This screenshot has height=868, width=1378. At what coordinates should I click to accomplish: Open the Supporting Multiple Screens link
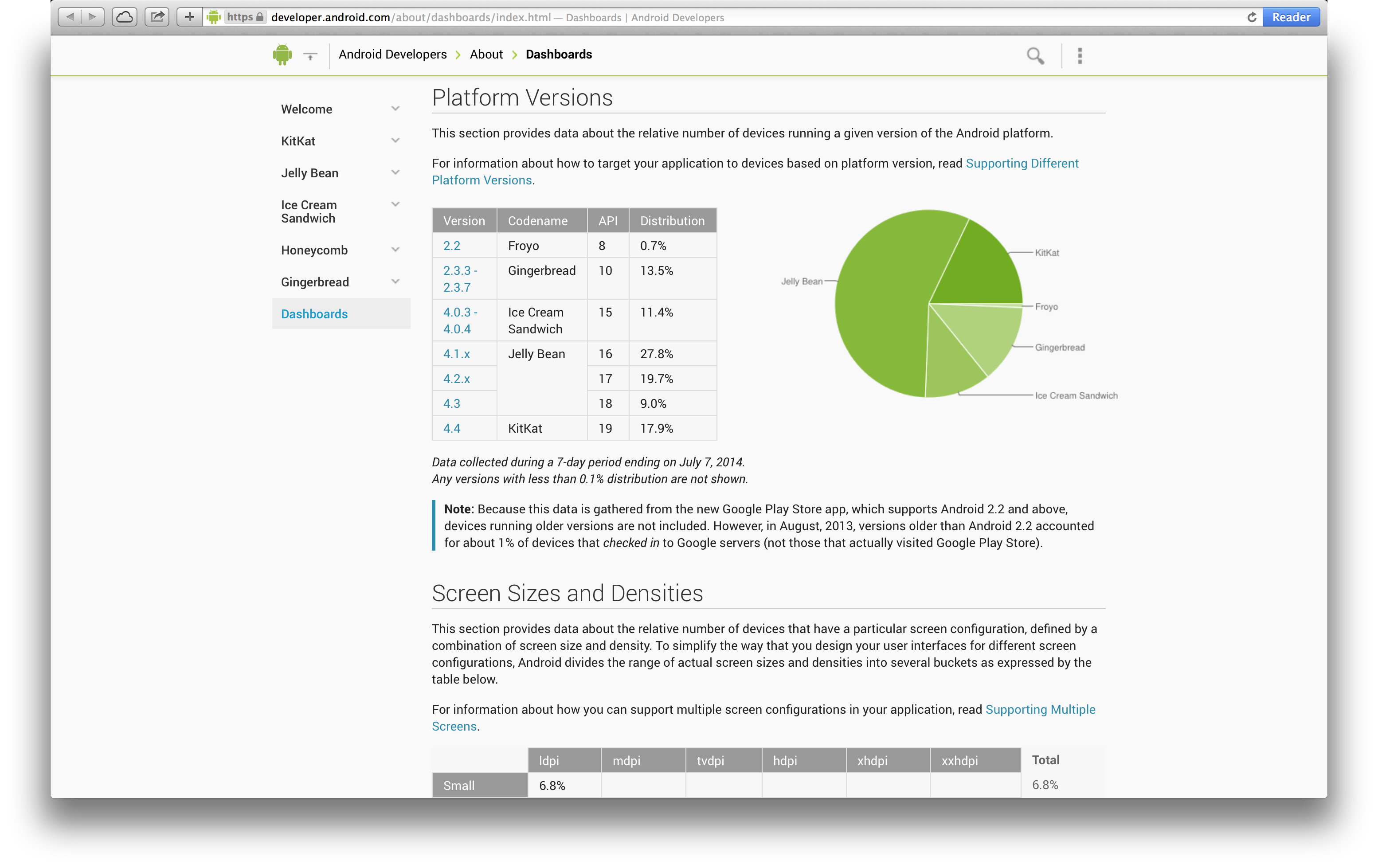point(1040,710)
